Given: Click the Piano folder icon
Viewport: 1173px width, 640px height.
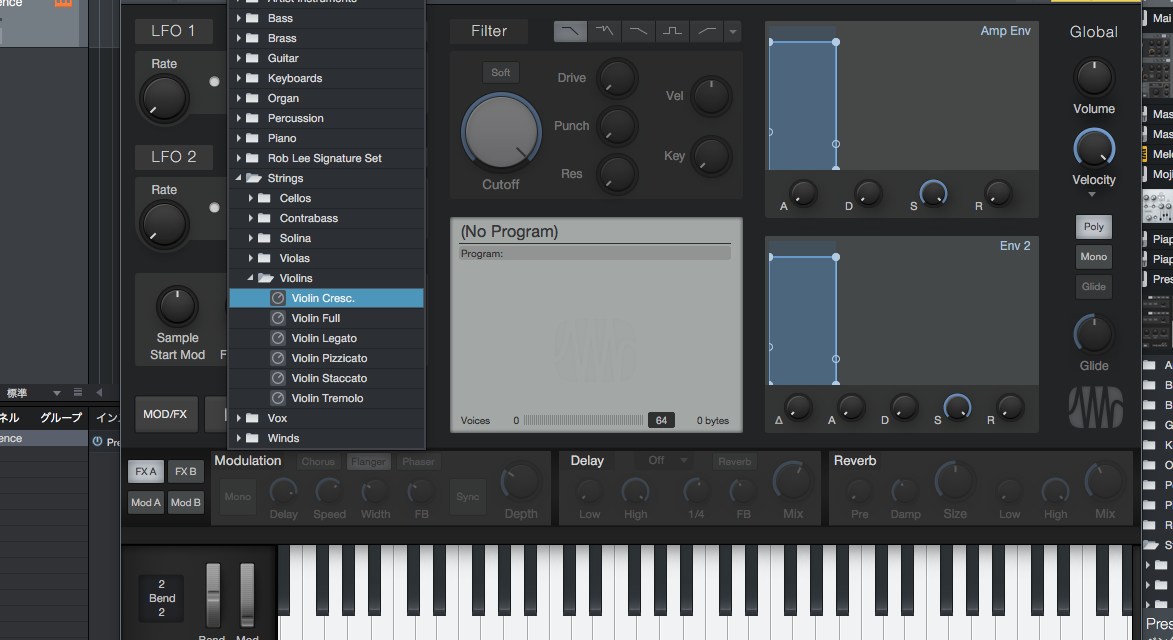Looking at the screenshot, I should pyautogui.click(x=253, y=138).
